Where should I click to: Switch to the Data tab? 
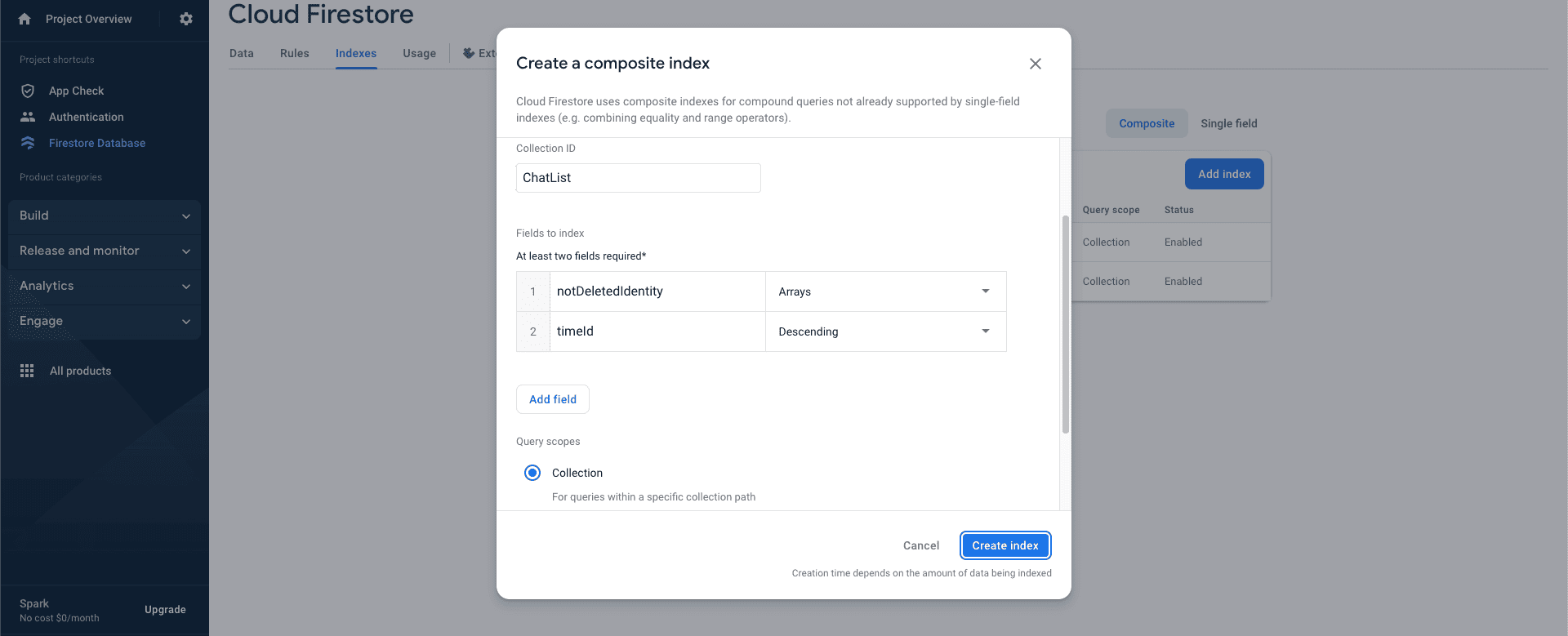click(242, 53)
